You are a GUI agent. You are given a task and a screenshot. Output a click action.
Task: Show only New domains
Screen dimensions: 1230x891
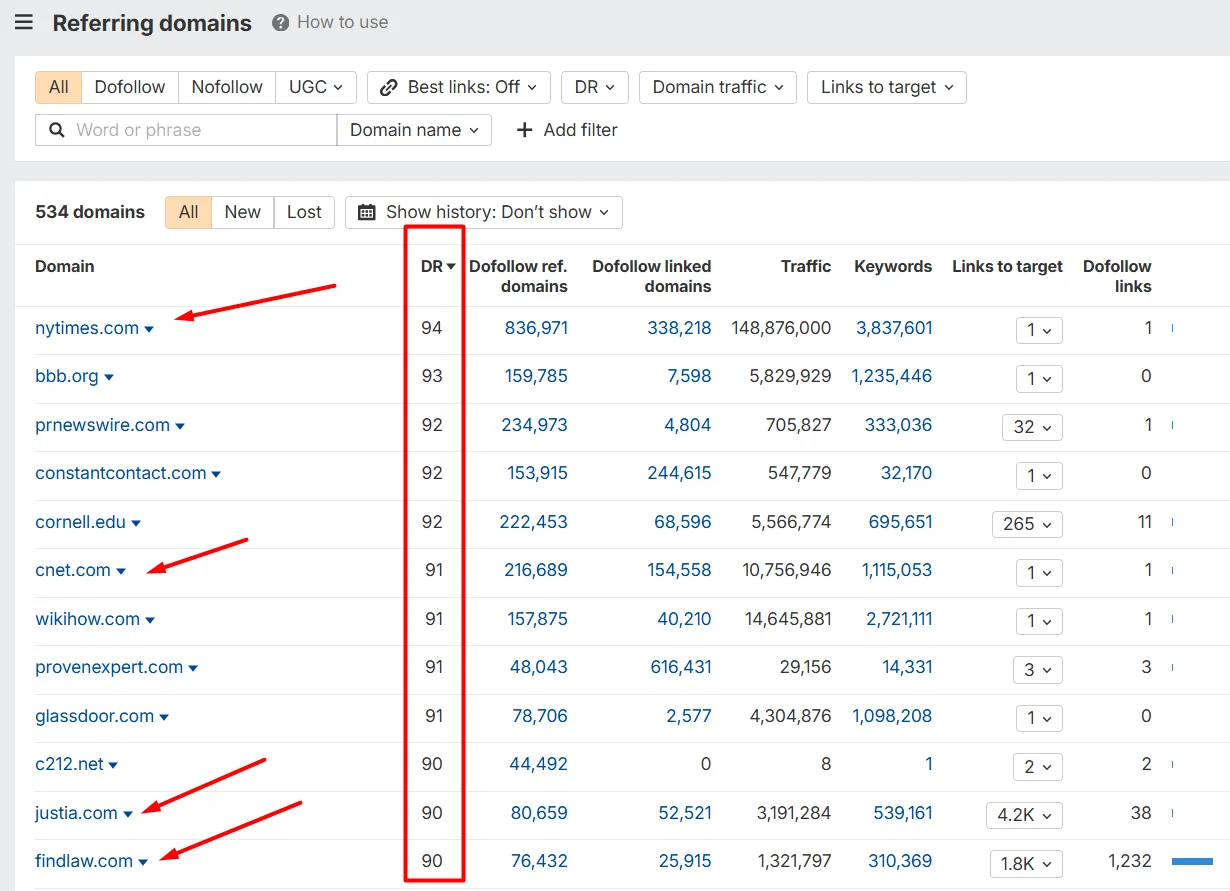(x=243, y=212)
